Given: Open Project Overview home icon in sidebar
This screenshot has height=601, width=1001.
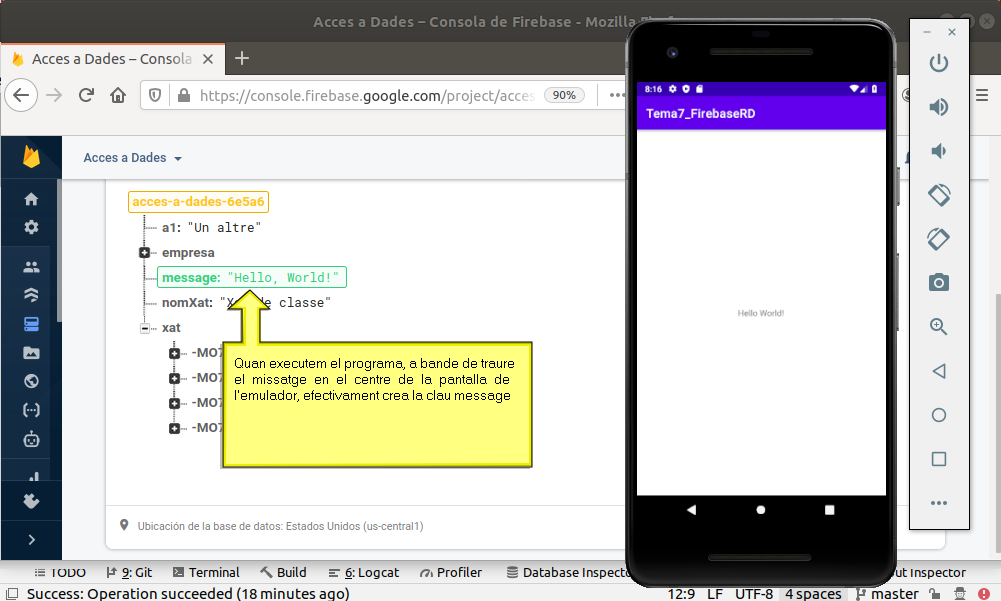Looking at the screenshot, I should click(x=31, y=199).
